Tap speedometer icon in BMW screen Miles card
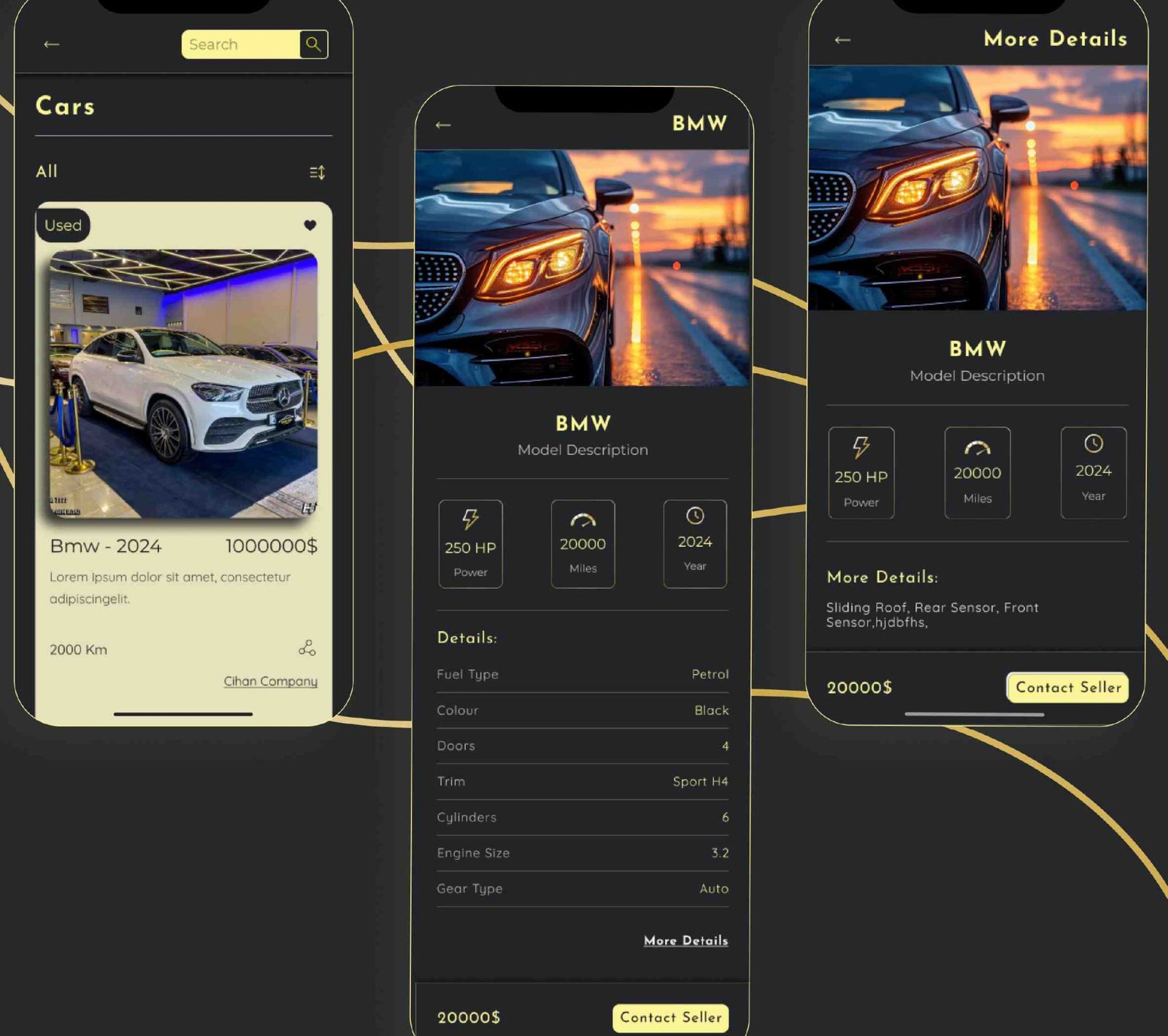The width and height of the screenshot is (1168, 1036). [583, 520]
